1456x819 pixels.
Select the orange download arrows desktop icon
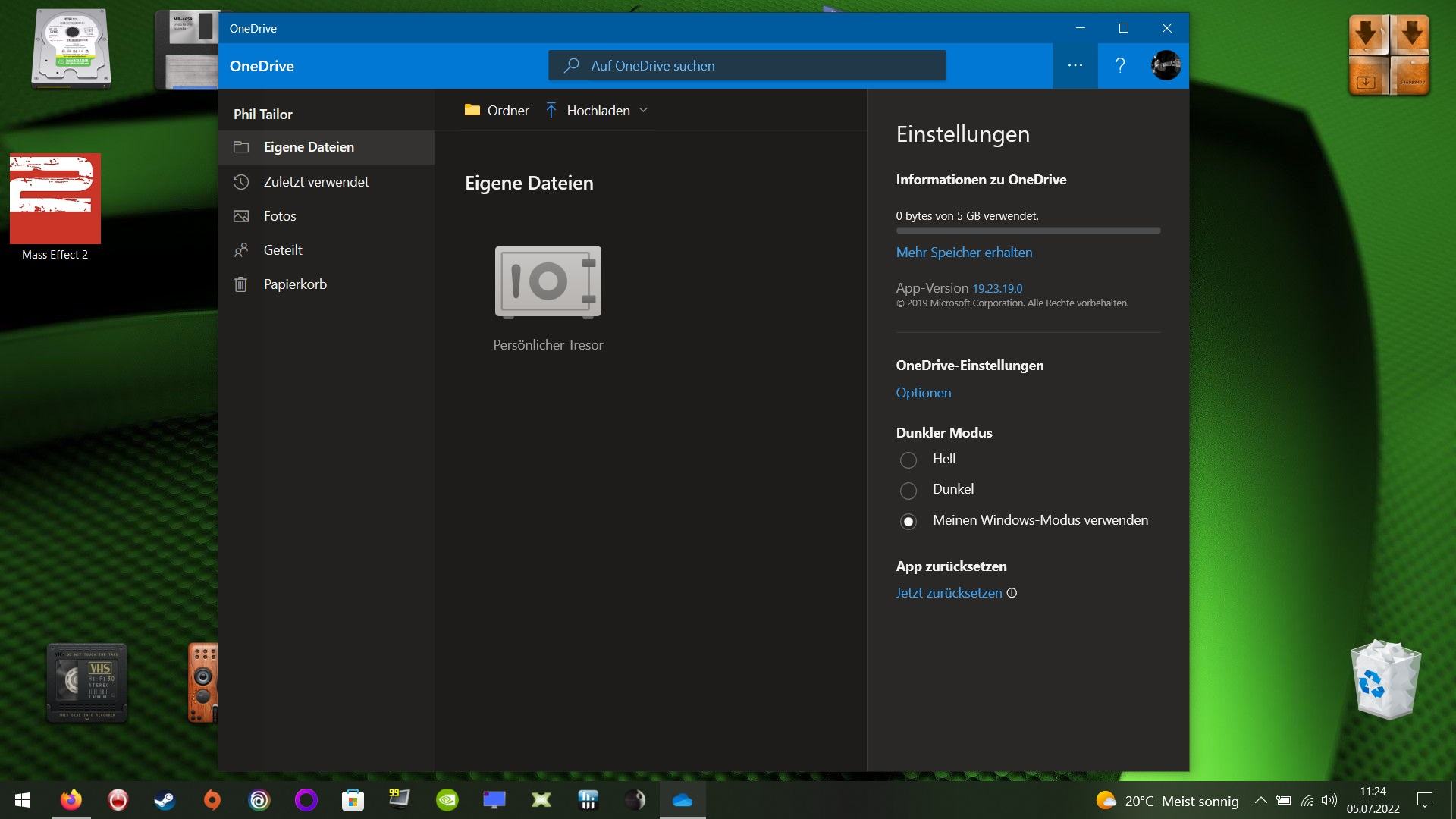coord(1389,55)
